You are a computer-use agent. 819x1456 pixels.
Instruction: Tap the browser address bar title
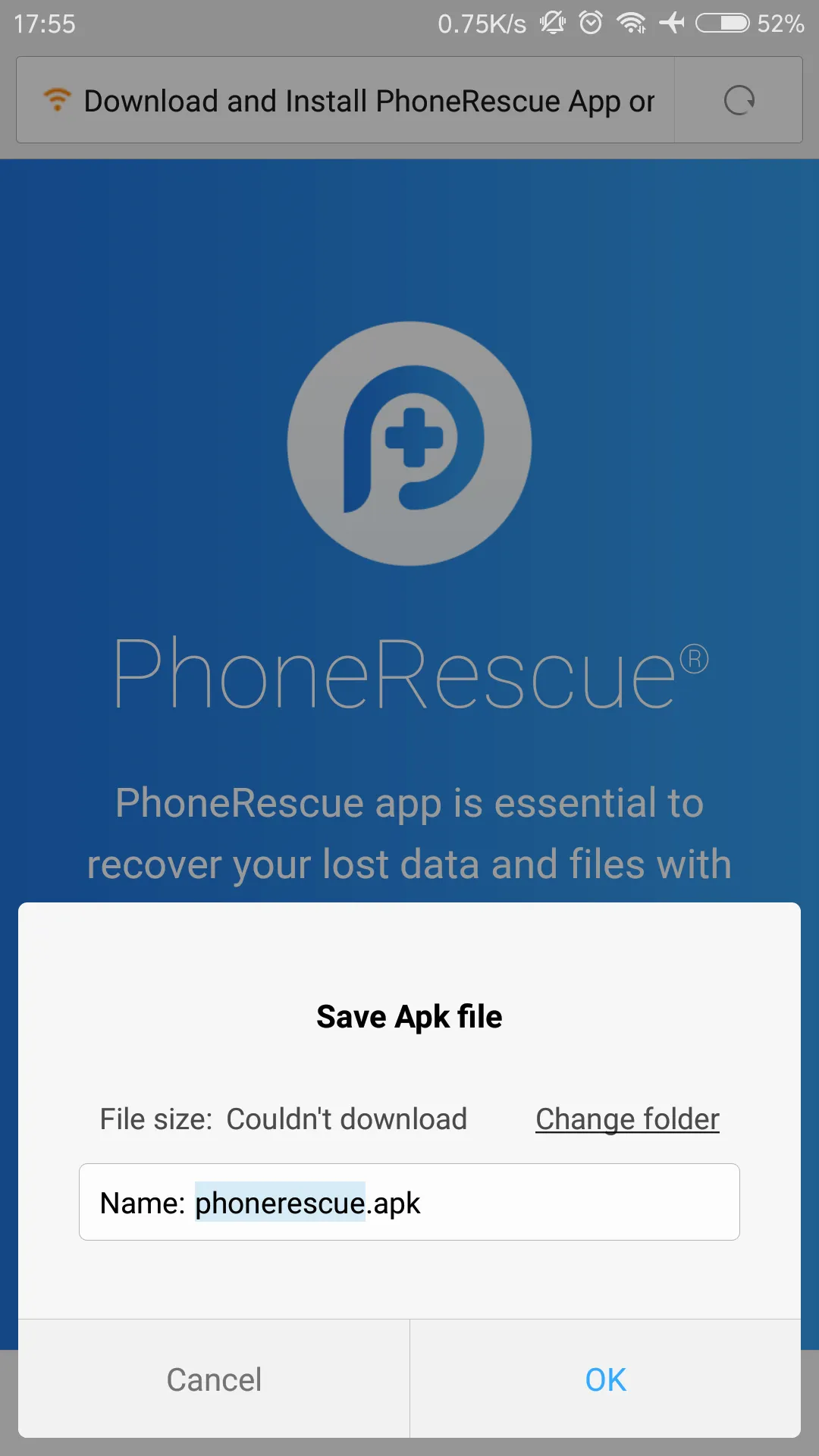(369, 101)
